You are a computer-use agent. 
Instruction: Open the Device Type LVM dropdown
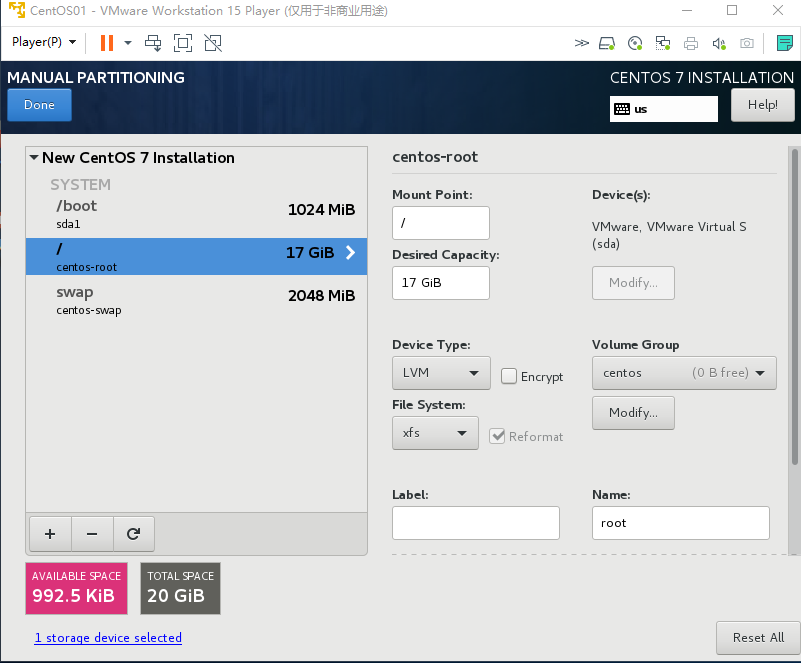coord(441,372)
